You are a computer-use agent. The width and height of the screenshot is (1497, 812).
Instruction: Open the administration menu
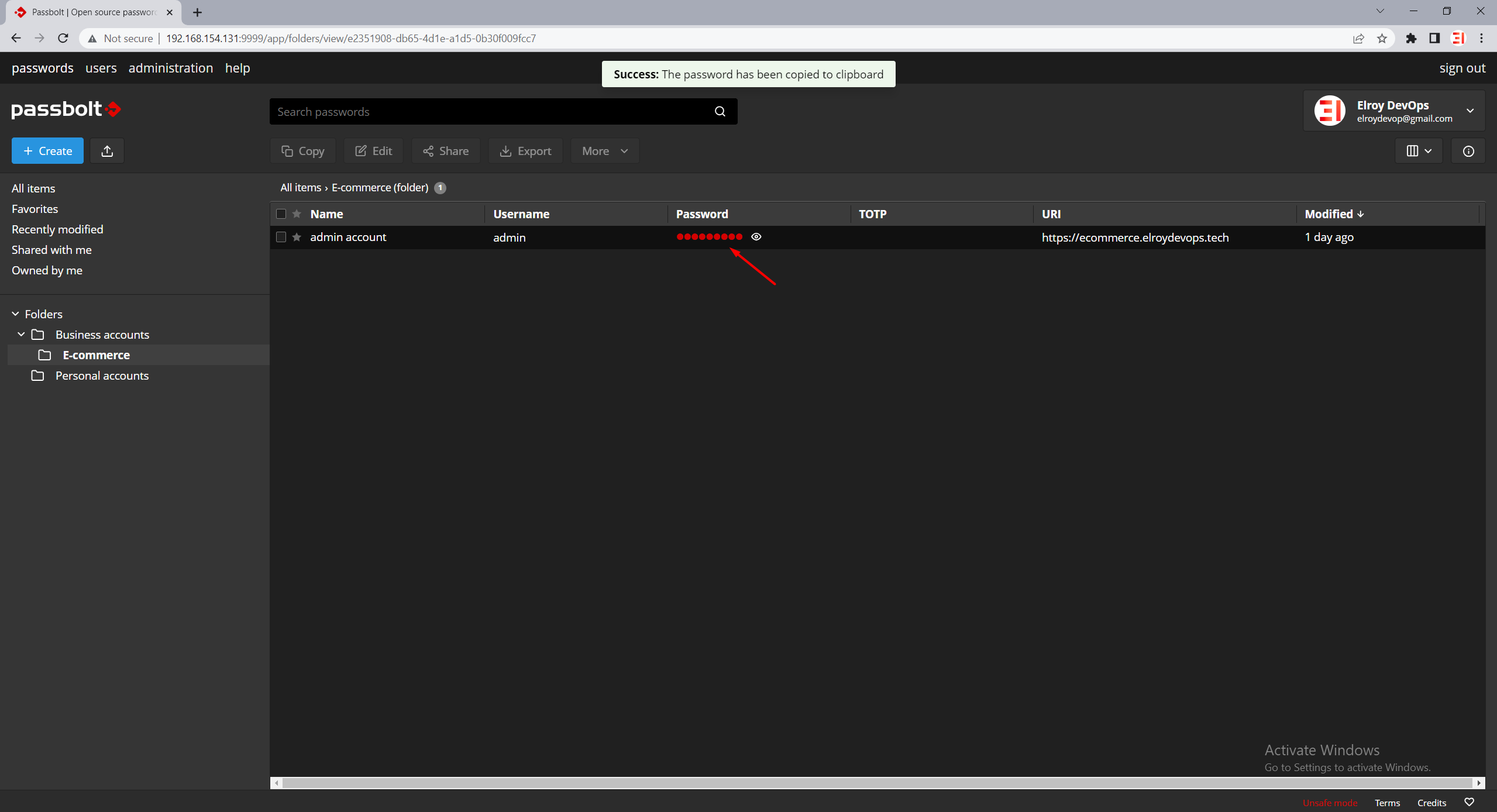coord(171,68)
